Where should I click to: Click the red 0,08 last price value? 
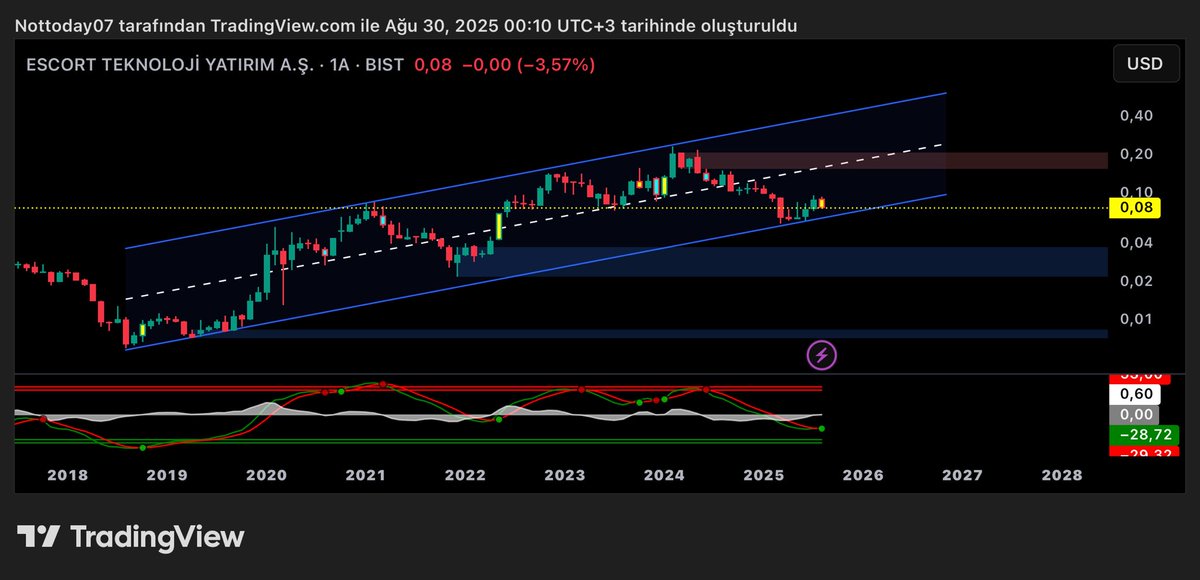coord(433,64)
